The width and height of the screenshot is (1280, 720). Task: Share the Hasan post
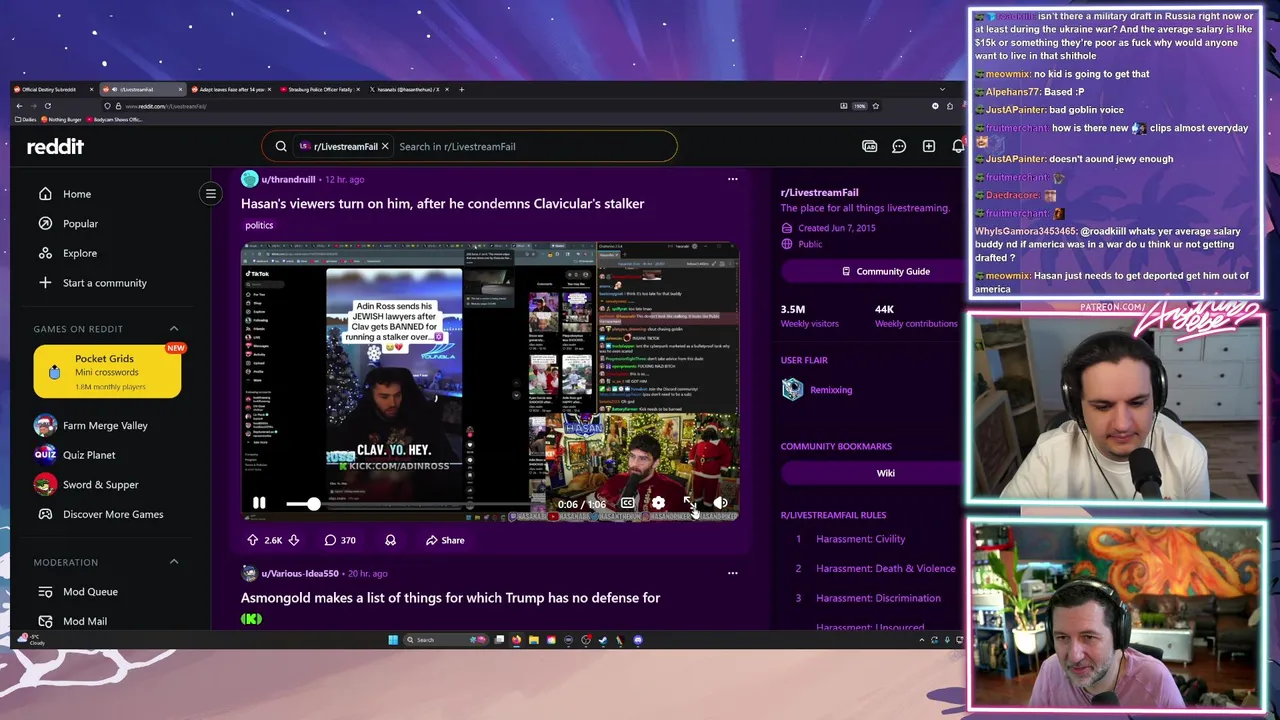pyautogui.click(x=445, y=540)
